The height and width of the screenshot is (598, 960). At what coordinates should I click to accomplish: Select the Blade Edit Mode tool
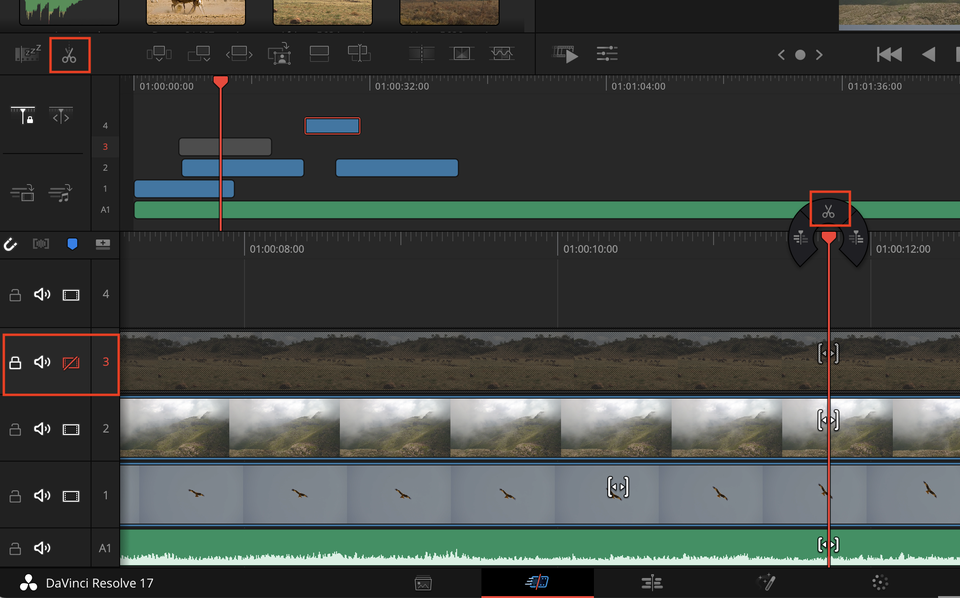pyautogui.click(x=69, y=55)
